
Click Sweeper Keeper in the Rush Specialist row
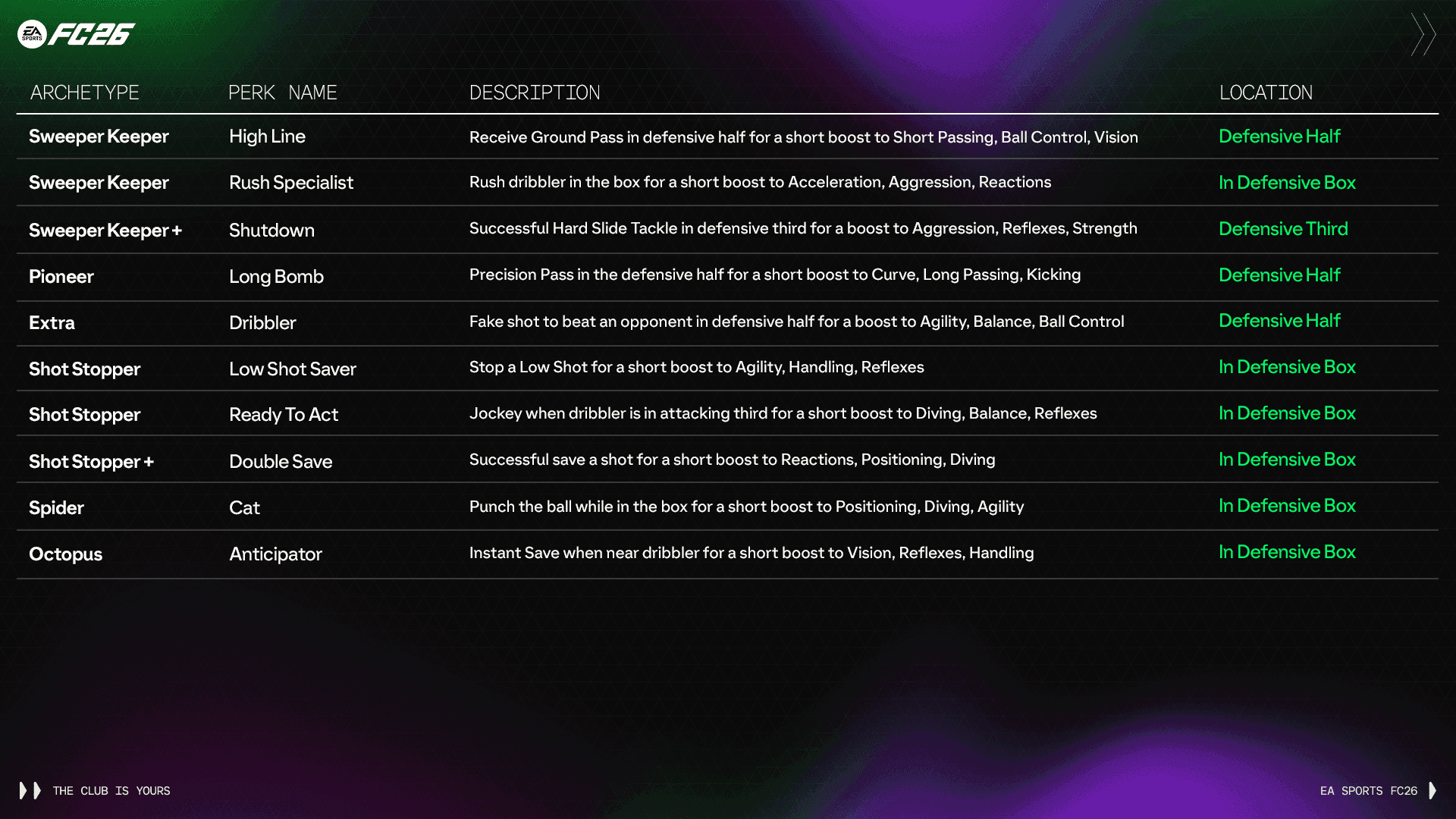pyautogui.click(x=99, y=183)
